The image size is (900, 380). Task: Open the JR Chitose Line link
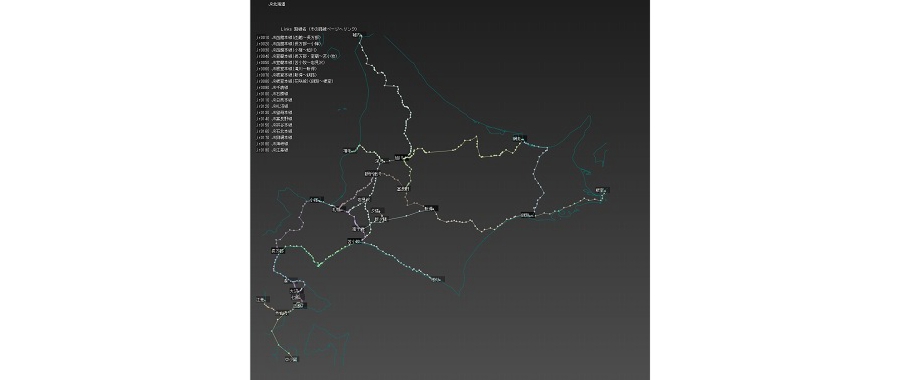[x=273, y=88]
